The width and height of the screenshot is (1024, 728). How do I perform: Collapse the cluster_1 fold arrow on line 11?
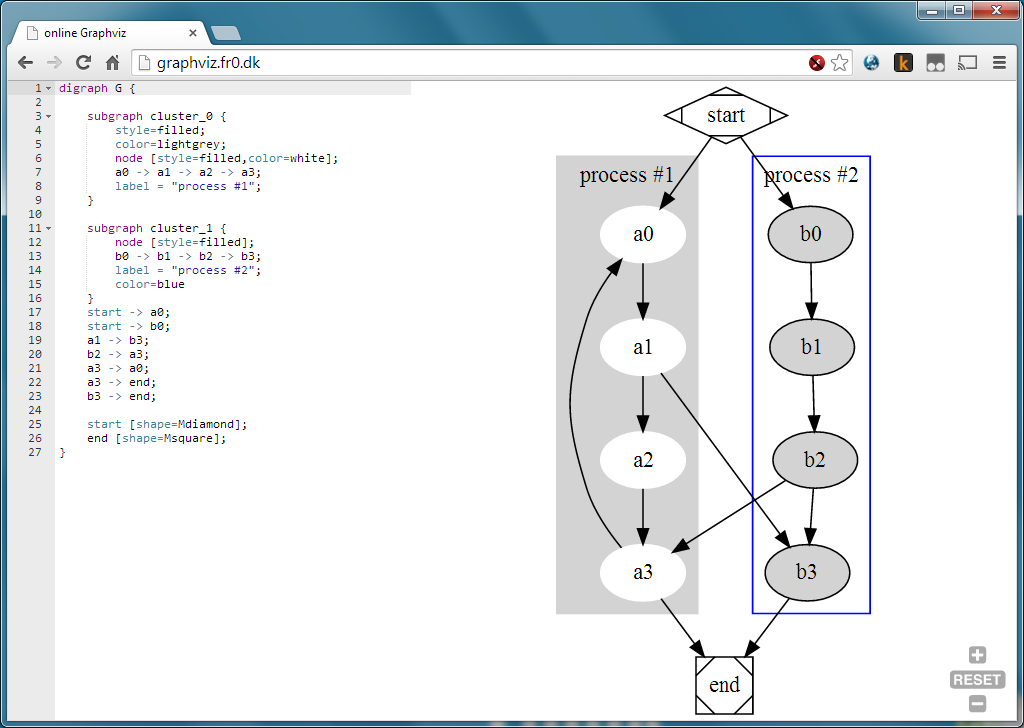click(x=48, y=229)
